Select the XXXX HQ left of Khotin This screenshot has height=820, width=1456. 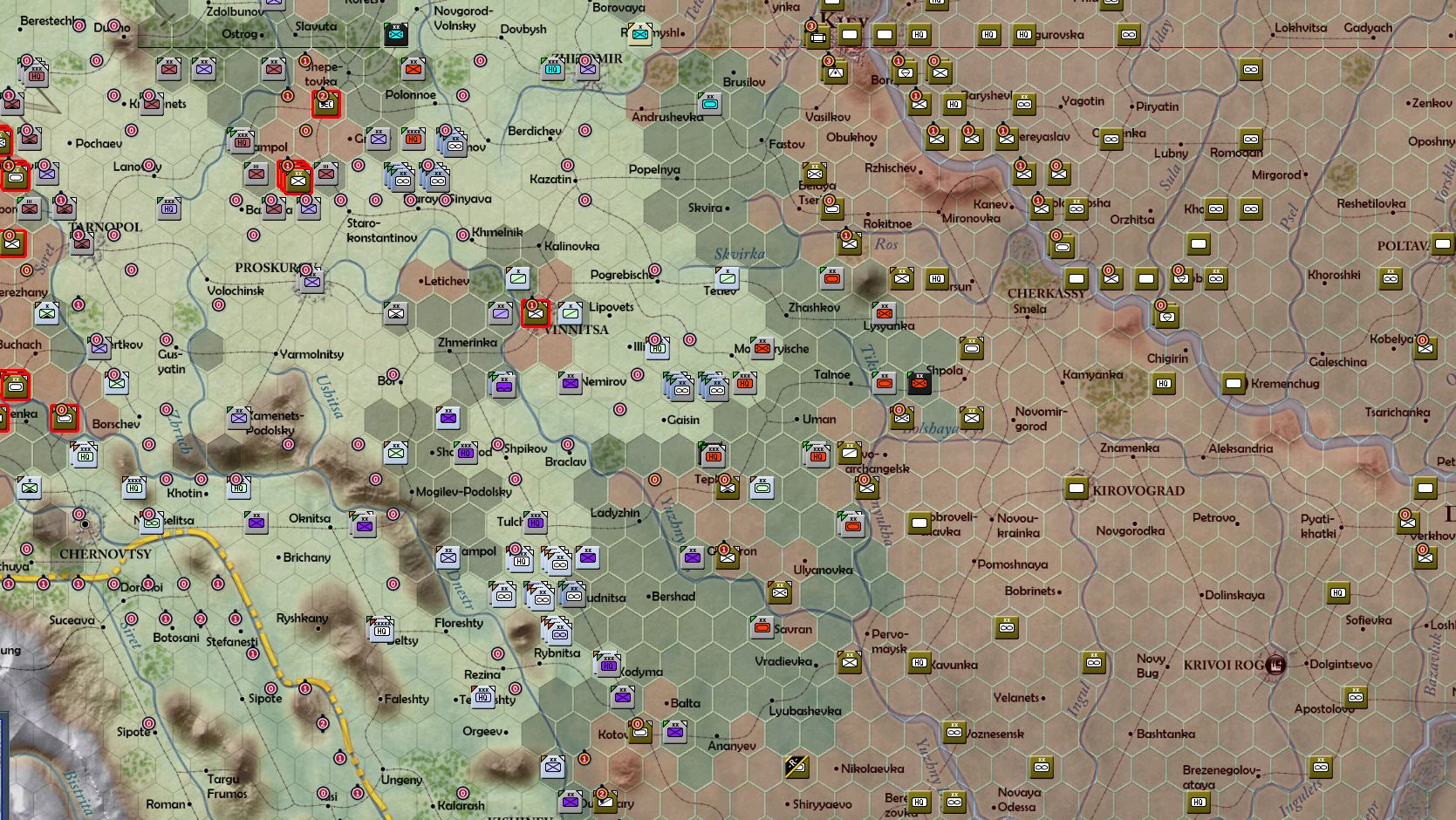pos(133,488)
